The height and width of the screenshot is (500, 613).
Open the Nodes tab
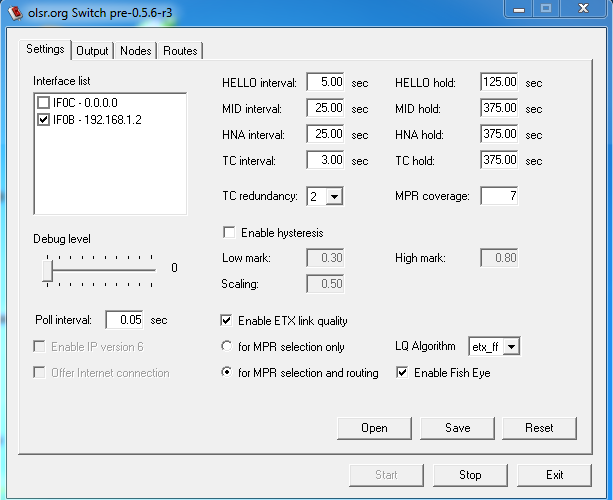coord(137,51)
